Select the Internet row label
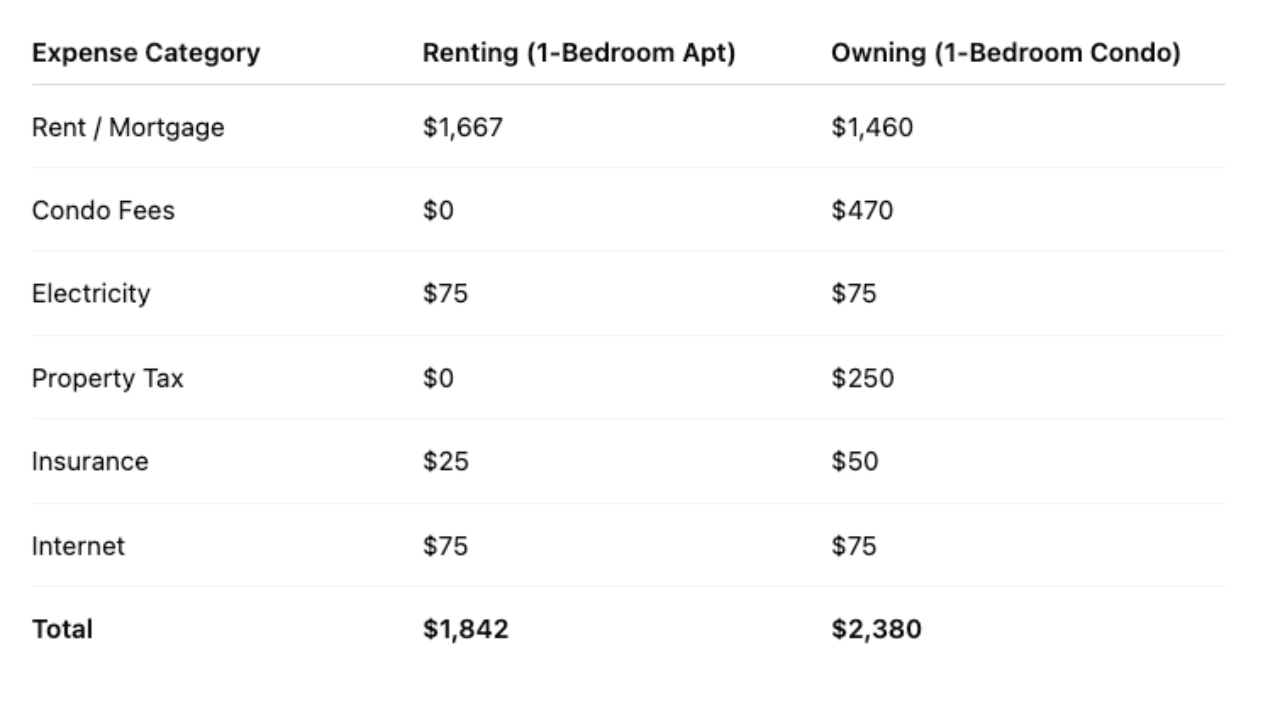 (x=79, y=546)
